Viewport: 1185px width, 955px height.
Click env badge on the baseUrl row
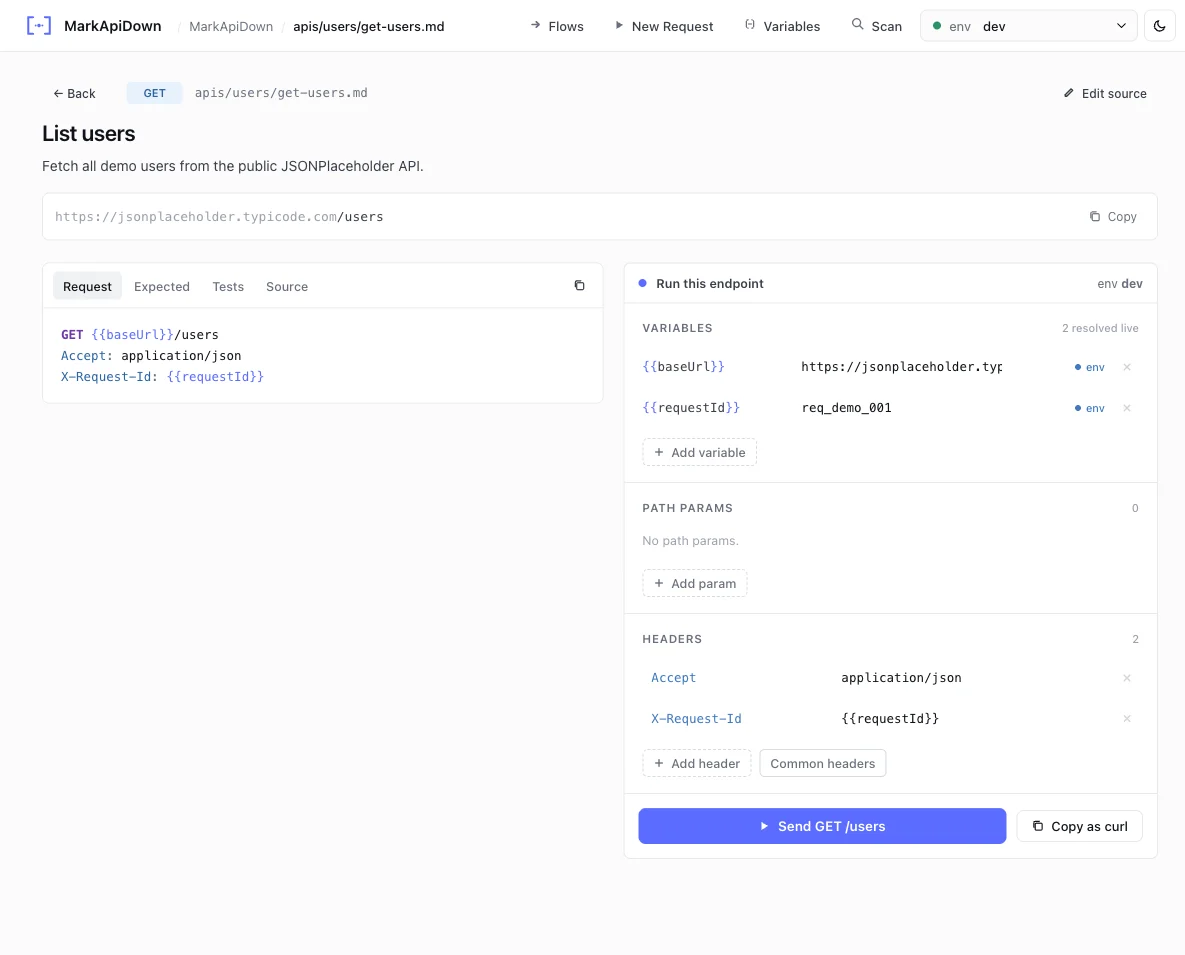click(x=1090, y=367)
